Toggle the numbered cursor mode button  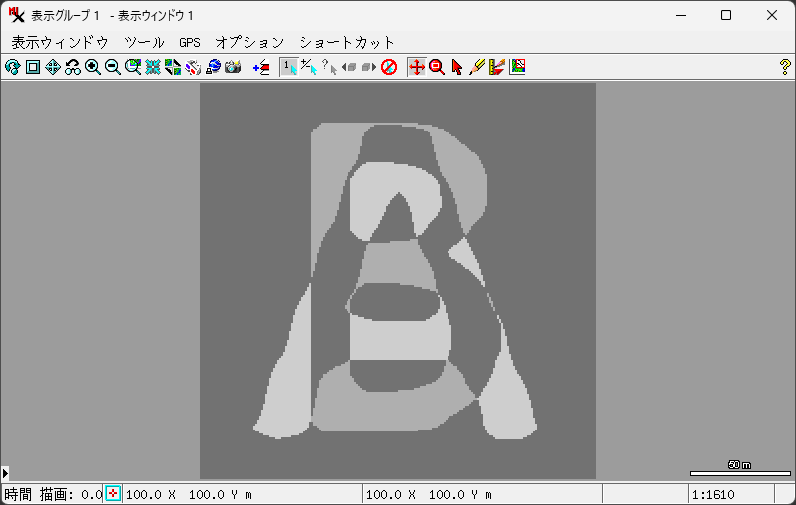[x=288, y=67]
